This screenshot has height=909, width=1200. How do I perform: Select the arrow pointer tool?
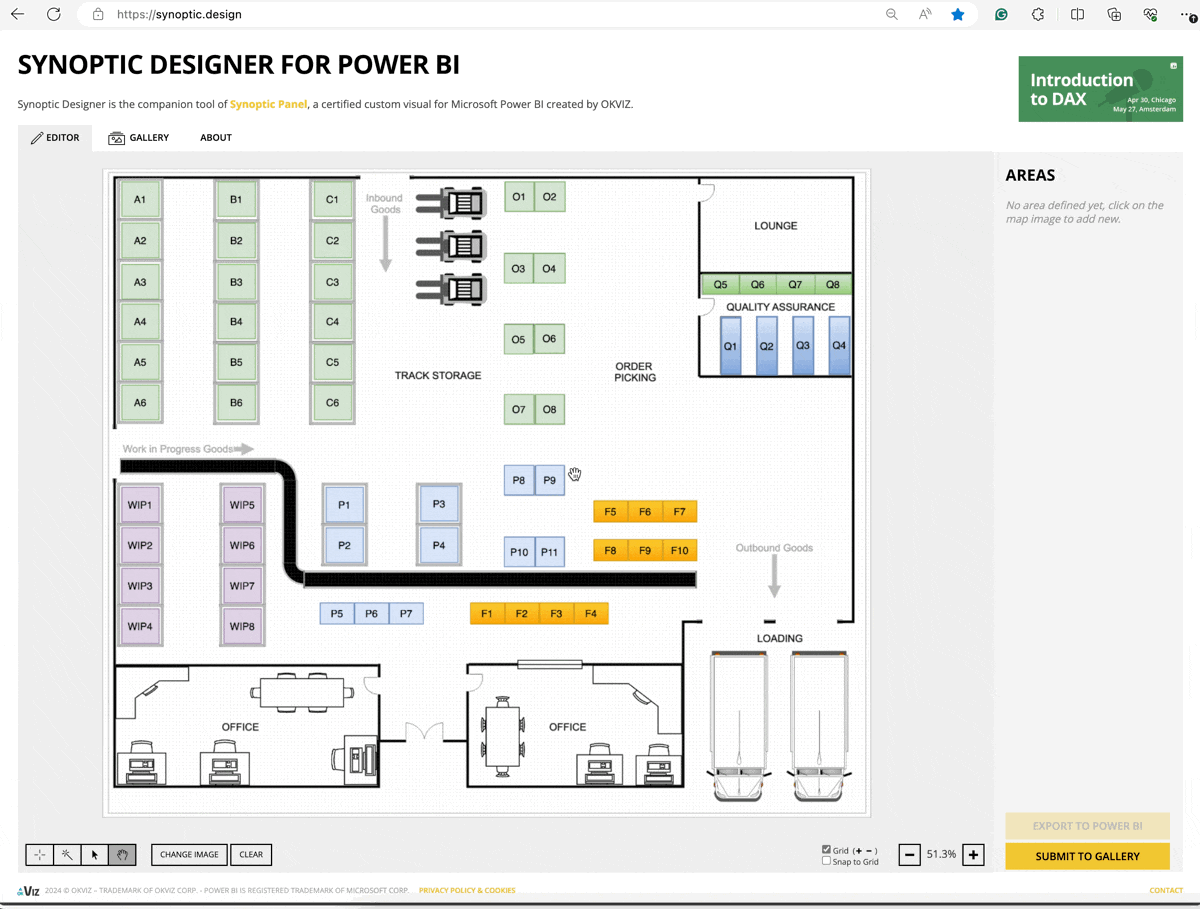click(95, 855)
